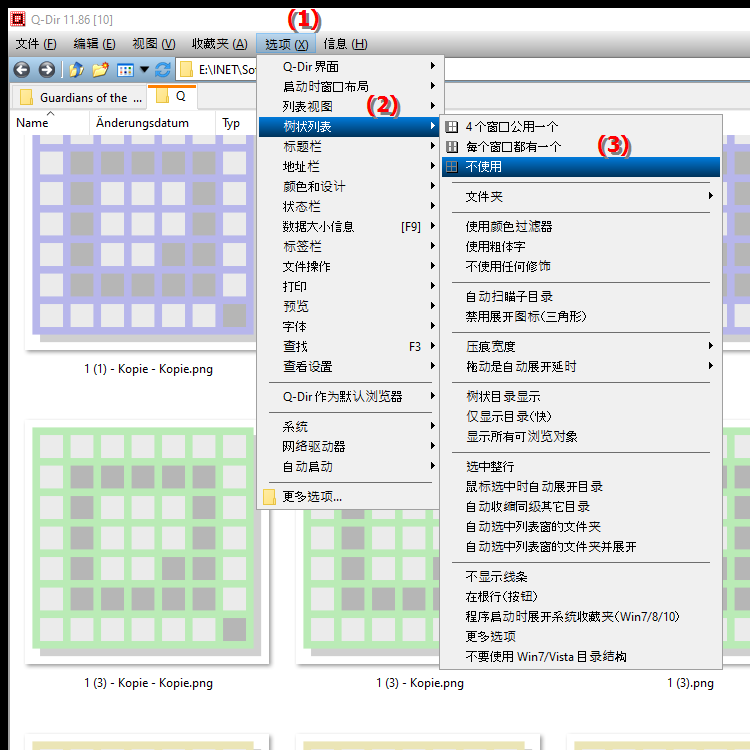This screenshot has height=750, width=750.
Task: Open Q-Dir 作为默认浏览器 submenu
Action: click(349, 397)
